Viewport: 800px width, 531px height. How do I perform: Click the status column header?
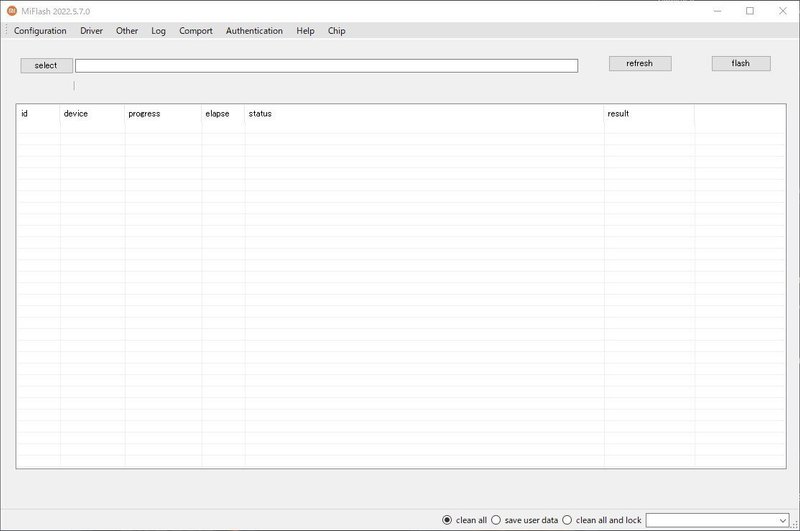(424, 114)
